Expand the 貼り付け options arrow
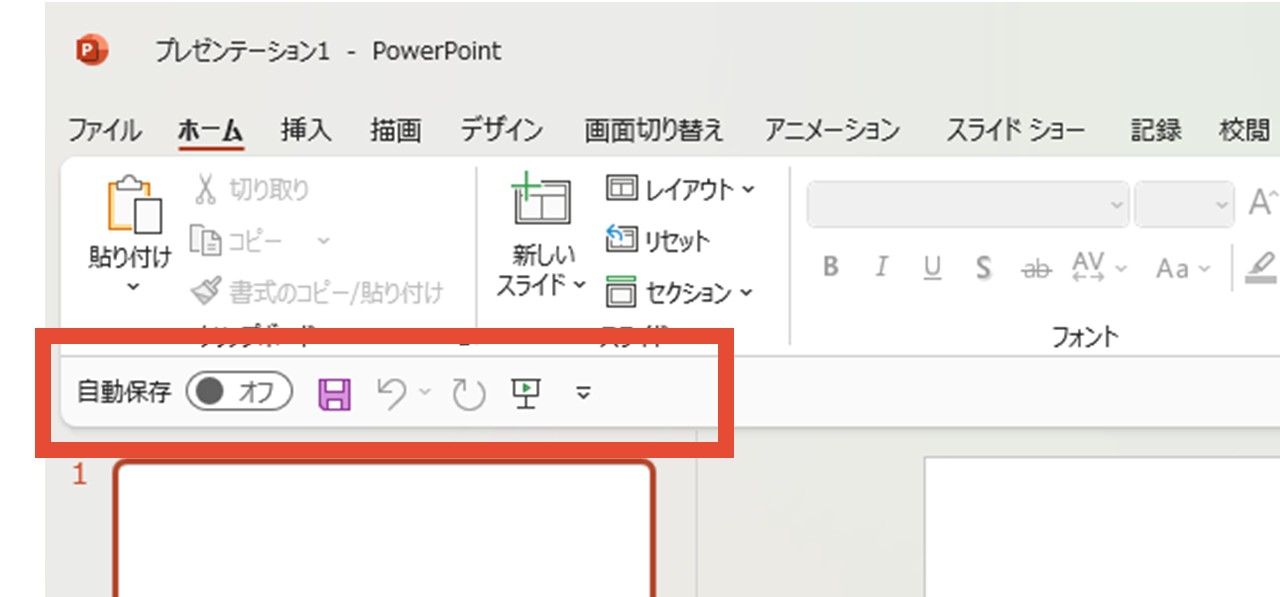This screenshot has width=1280, height=597. click(134, 287)
